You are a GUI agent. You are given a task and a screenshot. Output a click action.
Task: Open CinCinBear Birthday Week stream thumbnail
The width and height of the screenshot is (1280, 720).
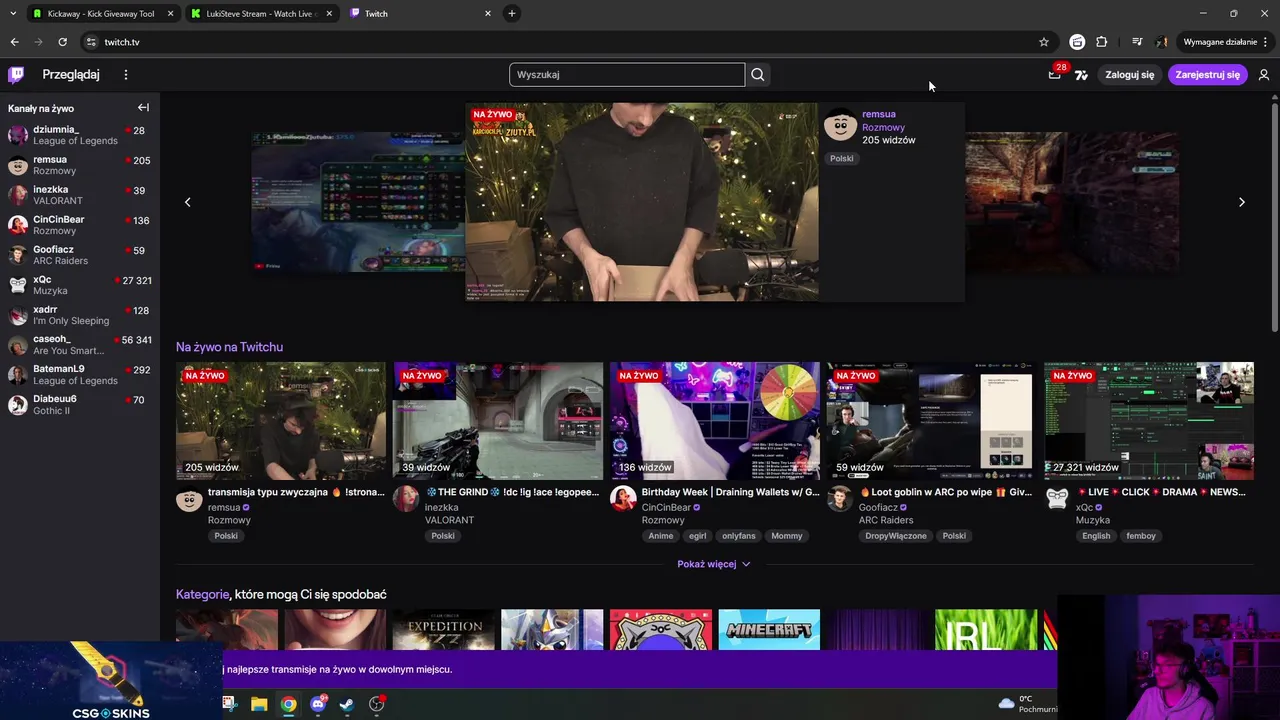point(715,421)
